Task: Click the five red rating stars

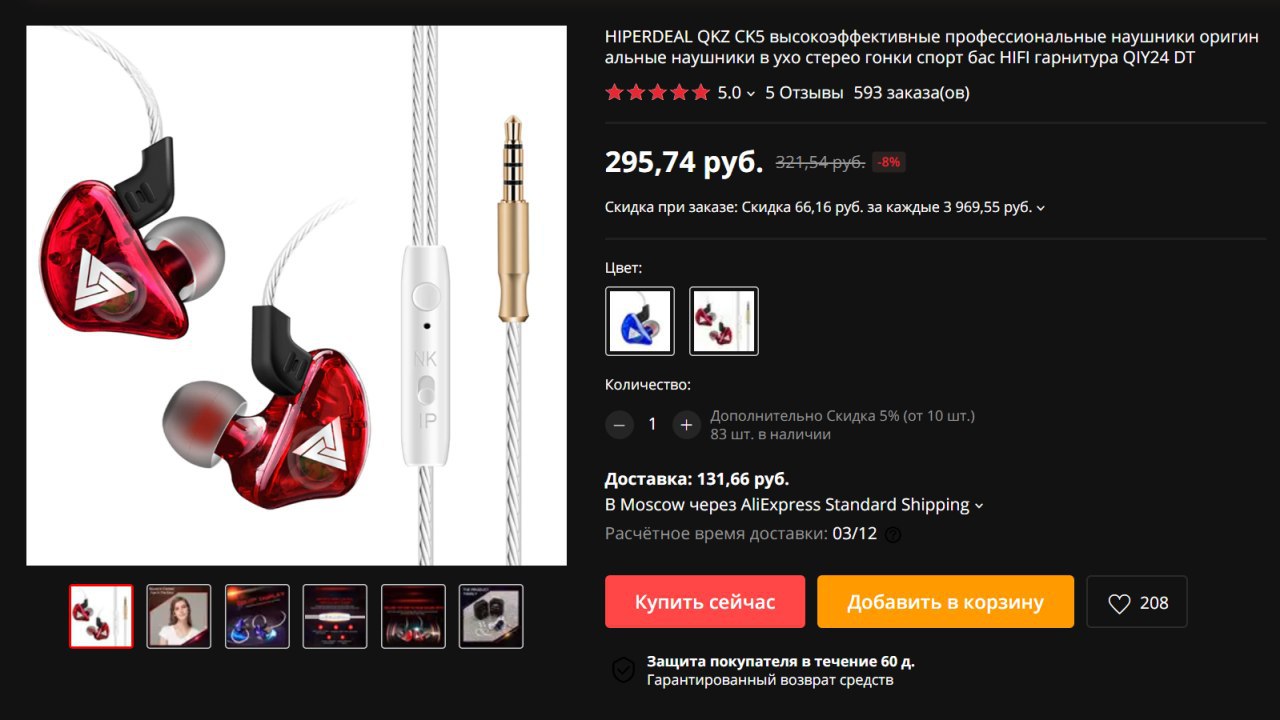Action: coord(658,93)
